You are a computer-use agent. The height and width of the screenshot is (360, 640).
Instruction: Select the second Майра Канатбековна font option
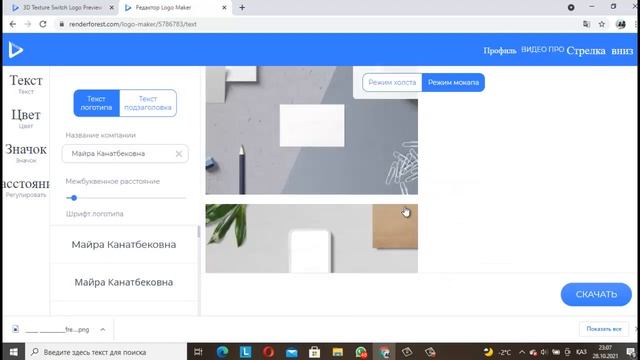124,282
